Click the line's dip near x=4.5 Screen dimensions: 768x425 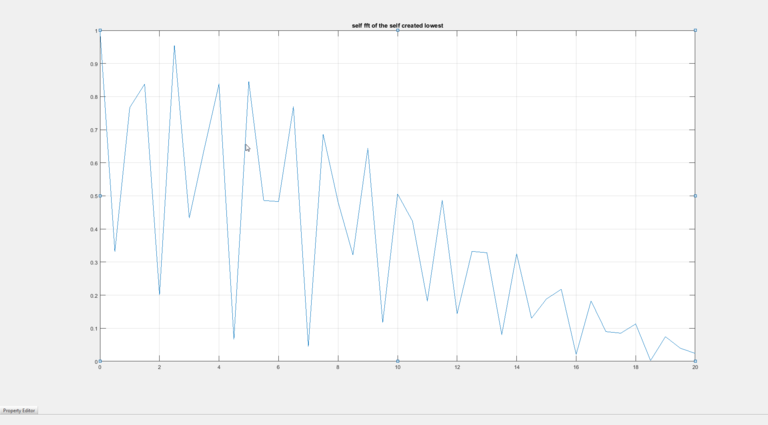pyautogui.click(x=234, y=338)
